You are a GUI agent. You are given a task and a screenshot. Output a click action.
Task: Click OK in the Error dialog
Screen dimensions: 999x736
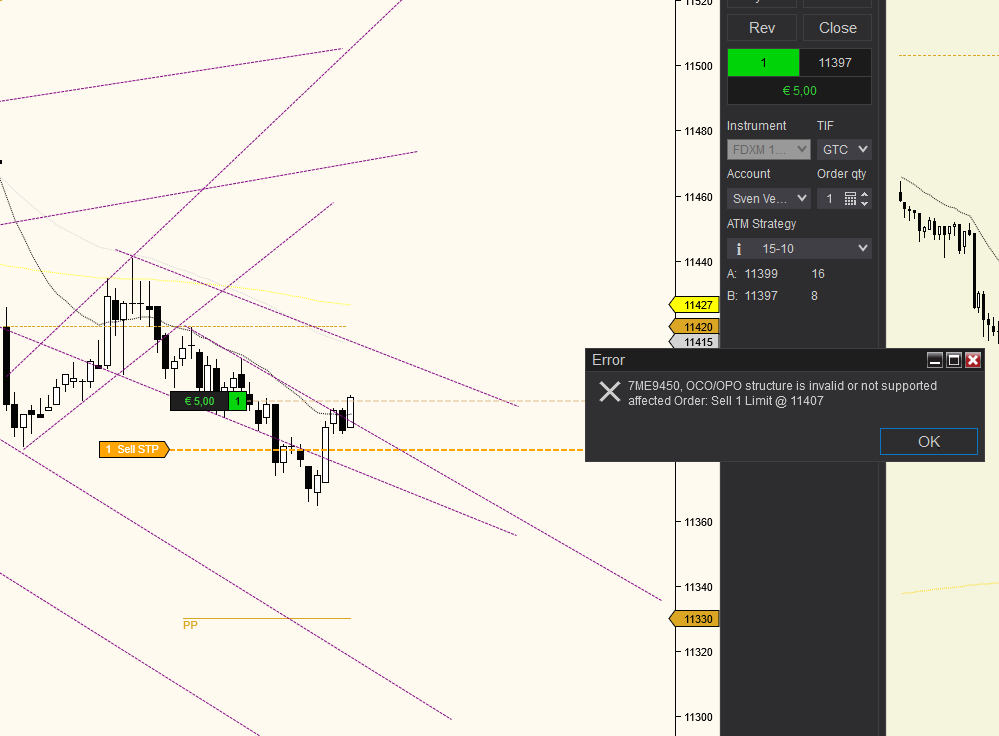[x=928, y=442]
